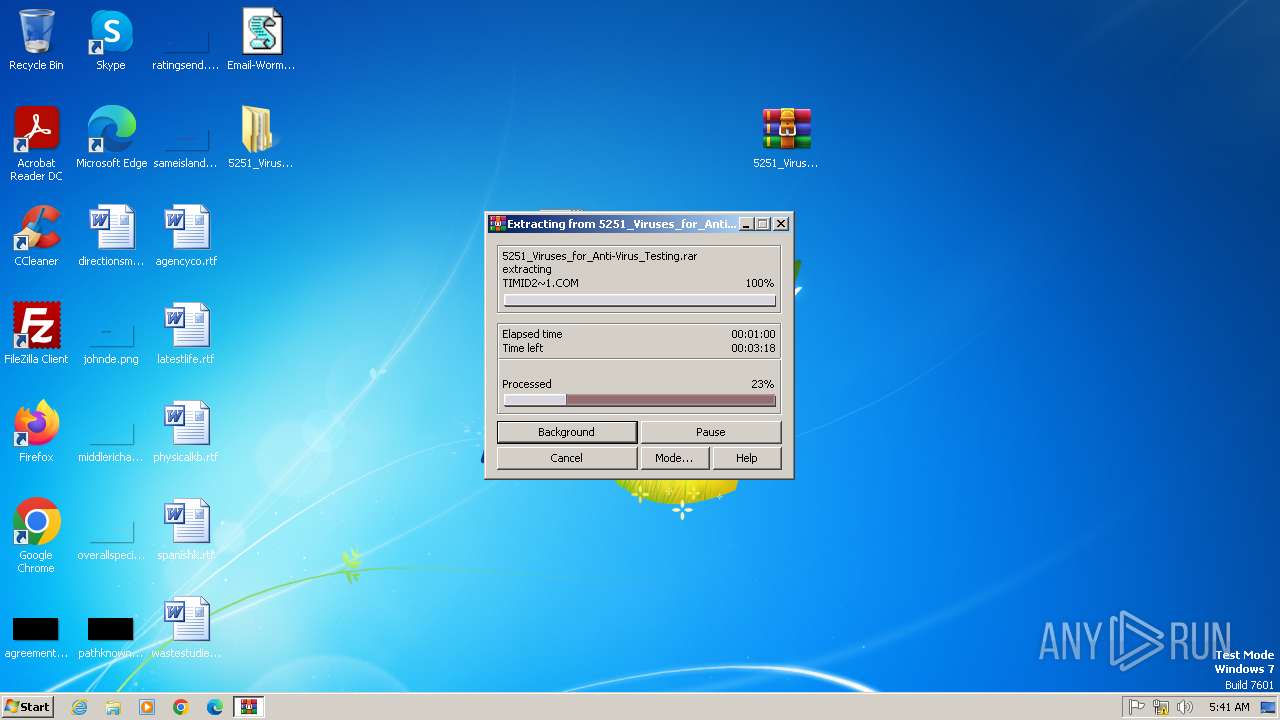Cancel the extraction

tap(566, 458)
